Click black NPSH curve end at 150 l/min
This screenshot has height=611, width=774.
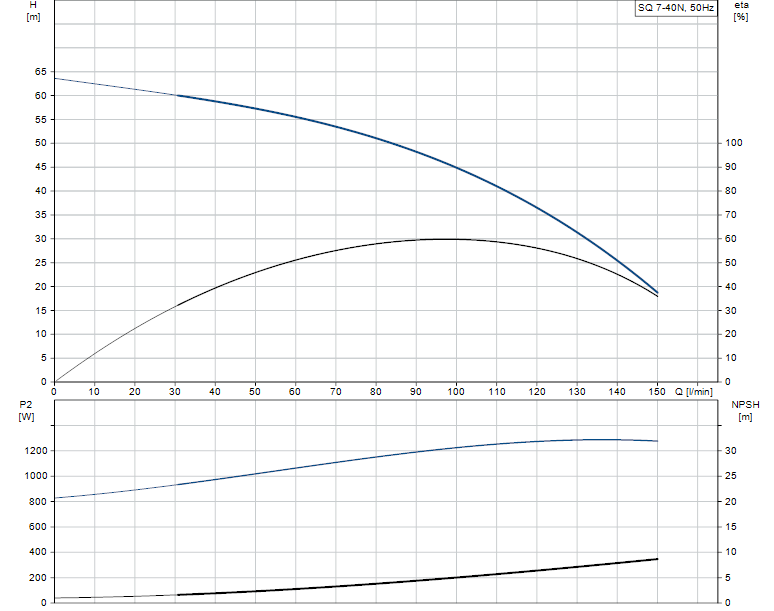tap(657, 559)
